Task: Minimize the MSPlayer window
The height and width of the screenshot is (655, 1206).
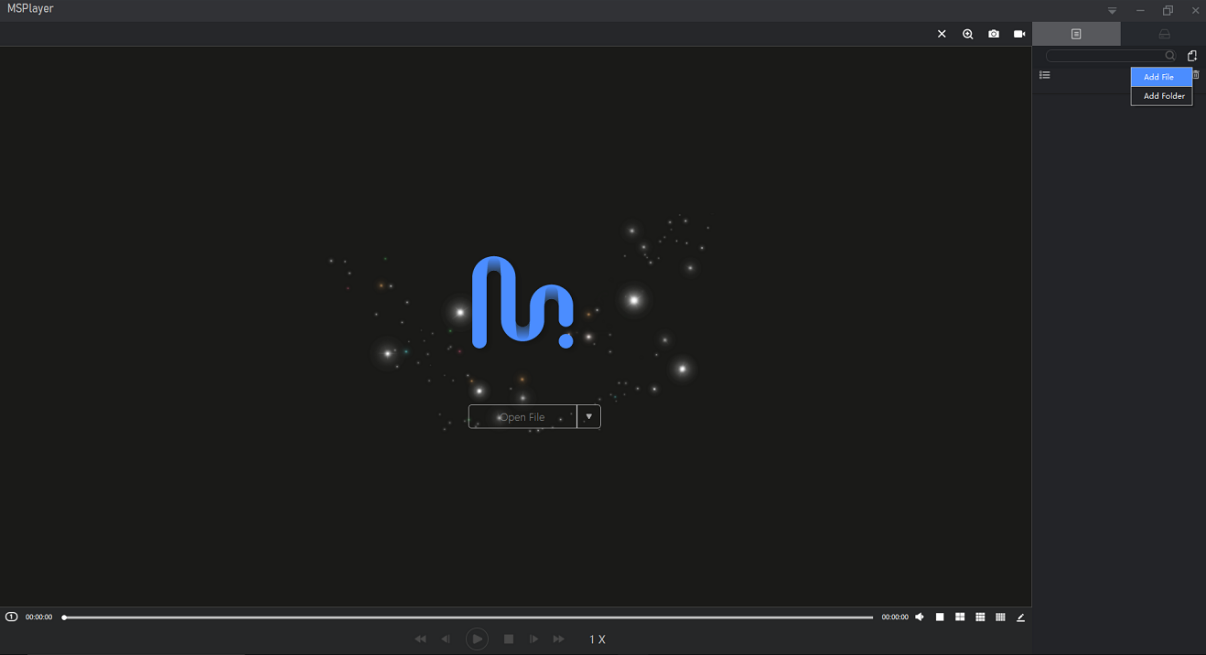Action: tap(1140, 11)
